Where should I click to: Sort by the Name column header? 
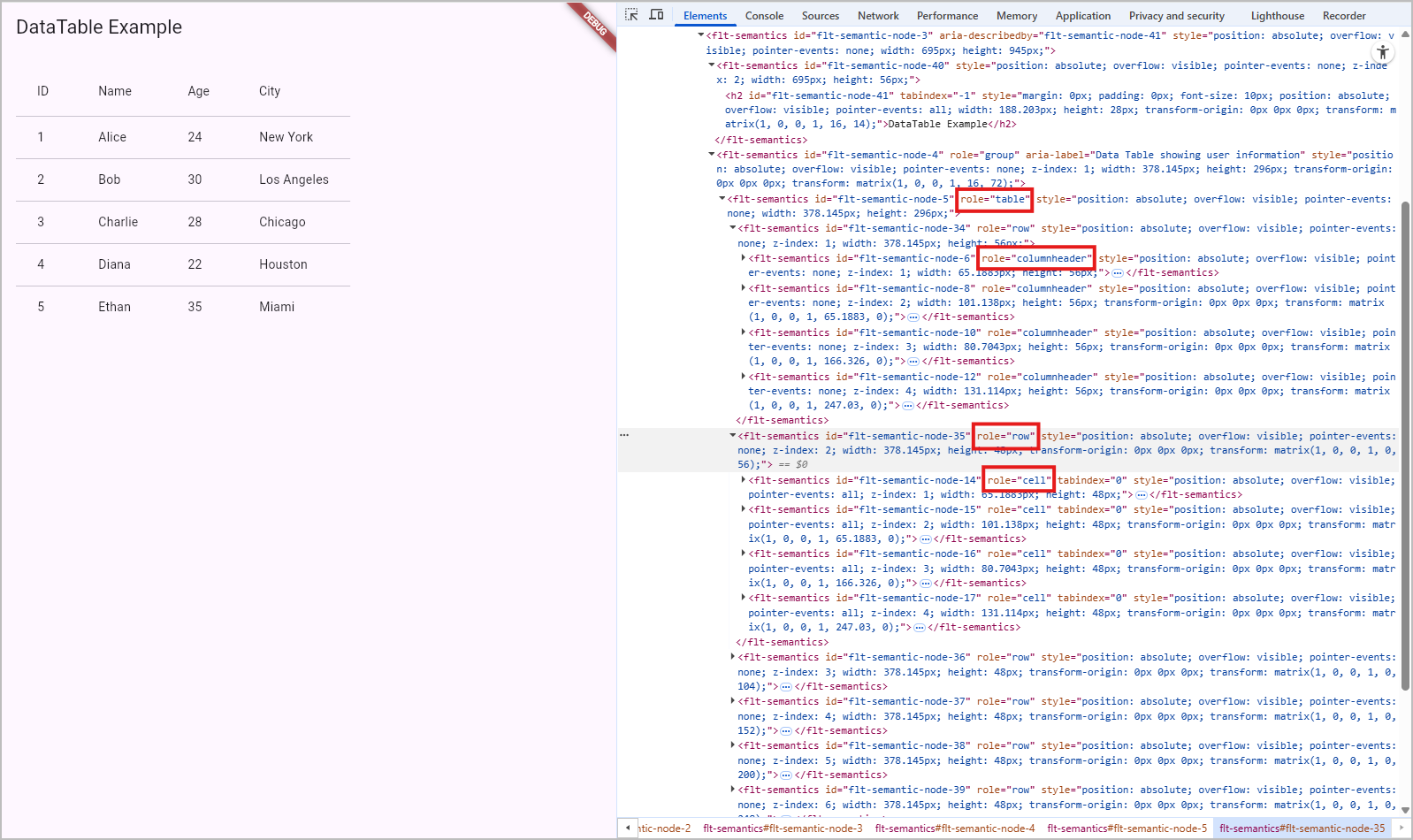pyautogui.click(x=115, y=91)
